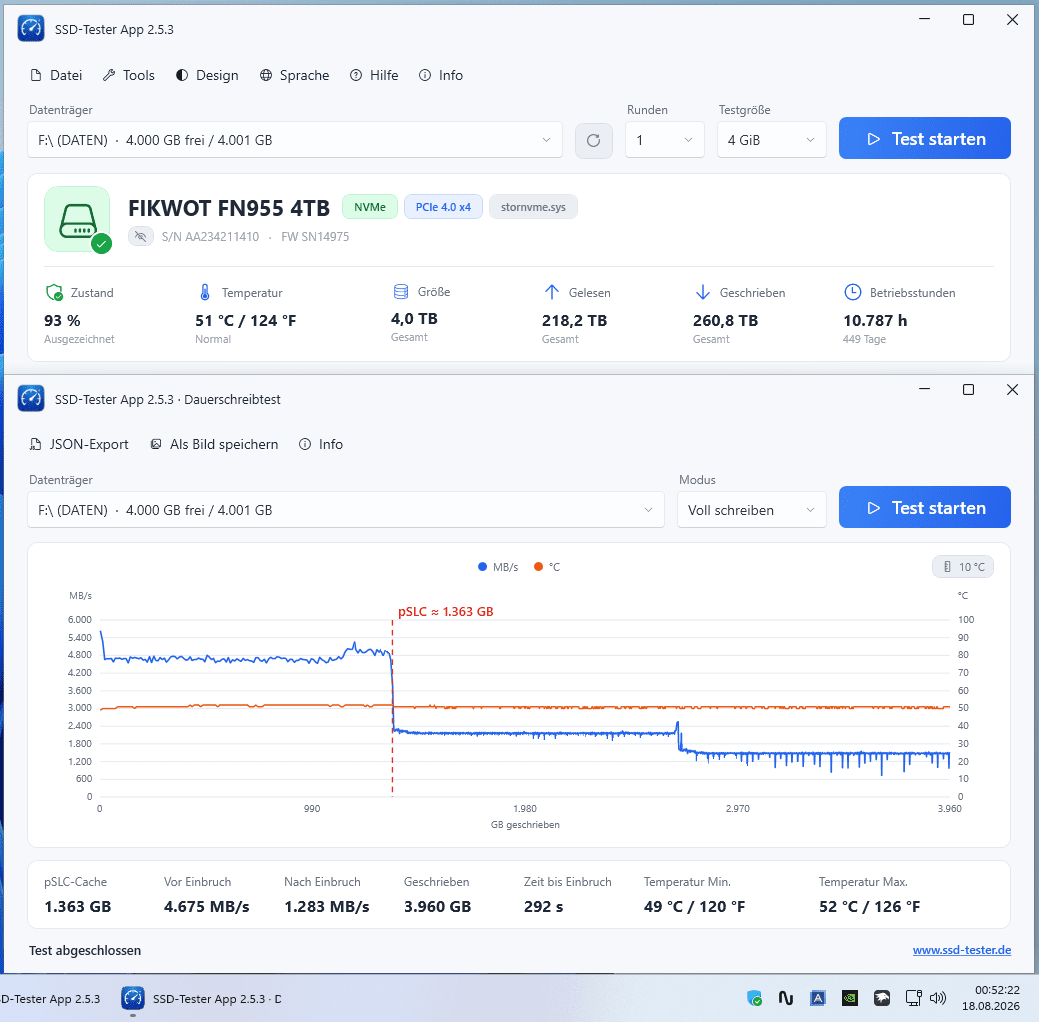Click the Temperatur thermometer icon
The width and height of the screenshot is (1039, 1022).
point(205,292)
